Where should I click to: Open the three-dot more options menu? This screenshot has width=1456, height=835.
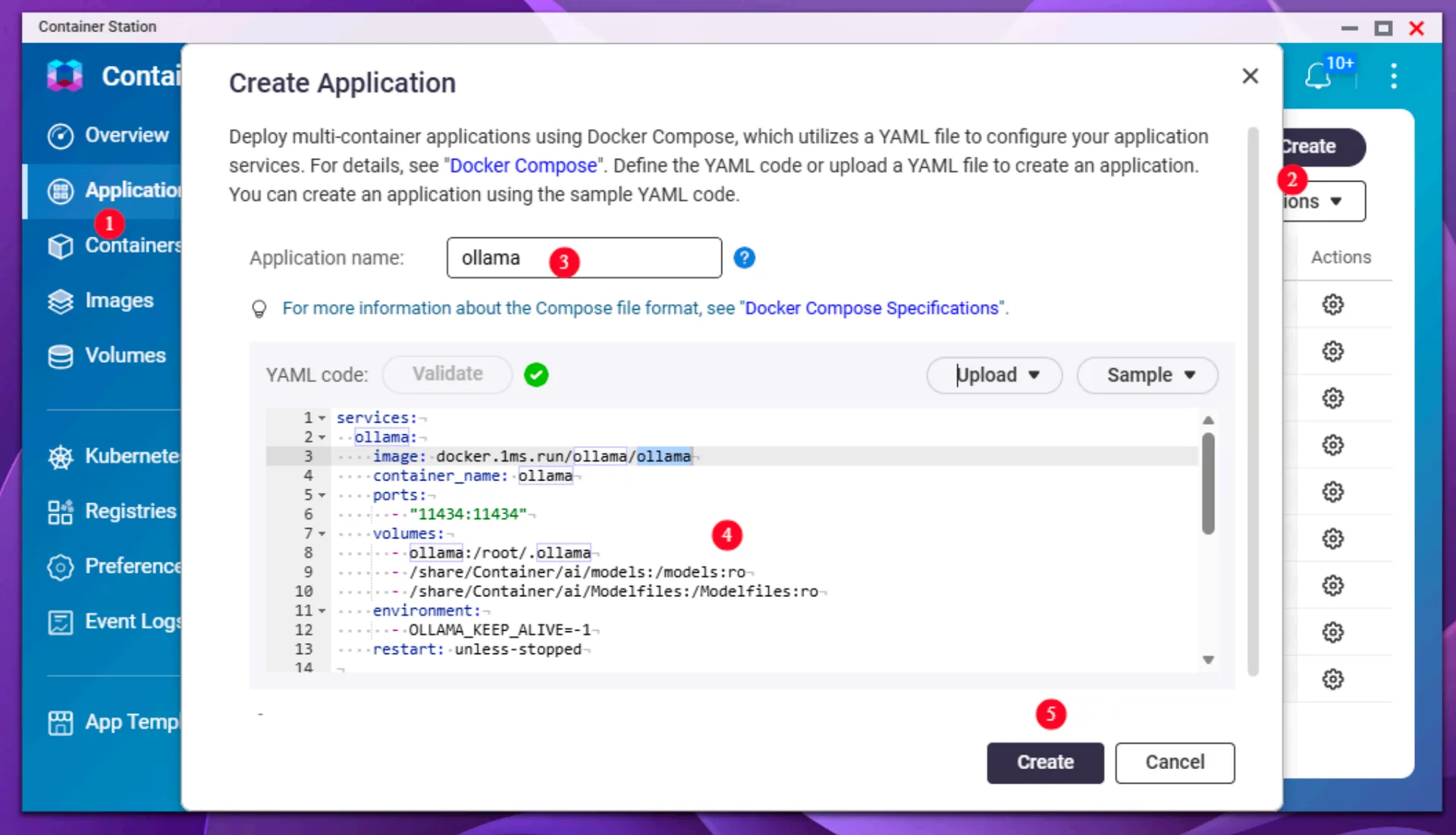point(1394,76)
